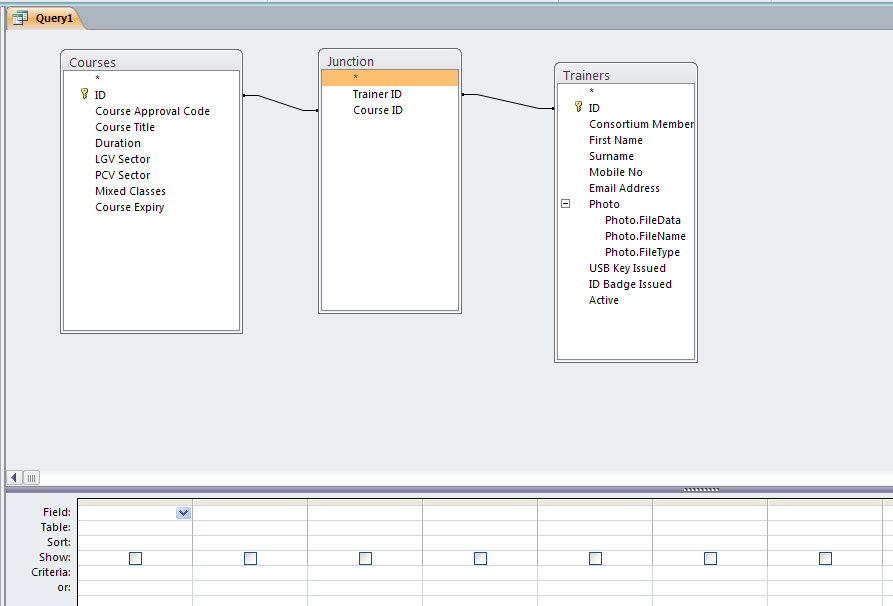Click the Criteria cell in the second grid column

250,572
